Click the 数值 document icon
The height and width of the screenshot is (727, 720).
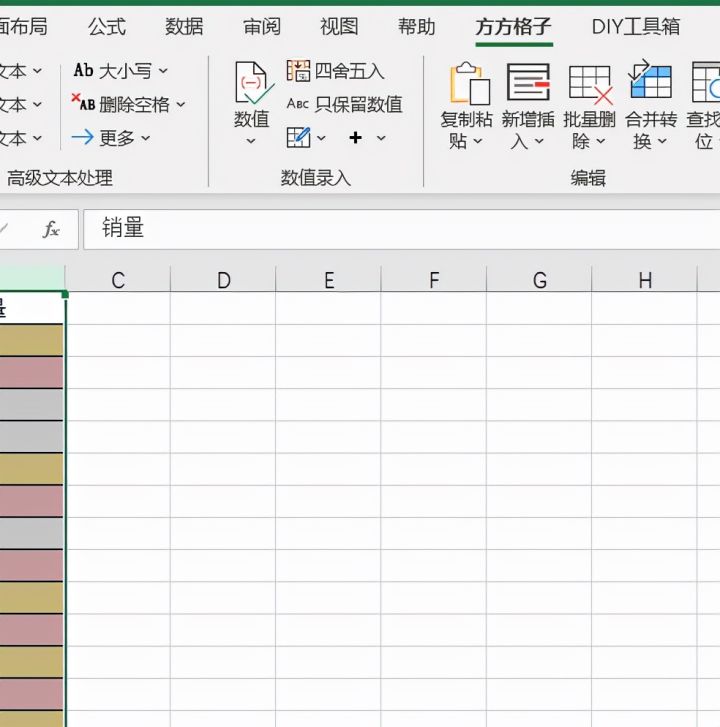point(254,83)
